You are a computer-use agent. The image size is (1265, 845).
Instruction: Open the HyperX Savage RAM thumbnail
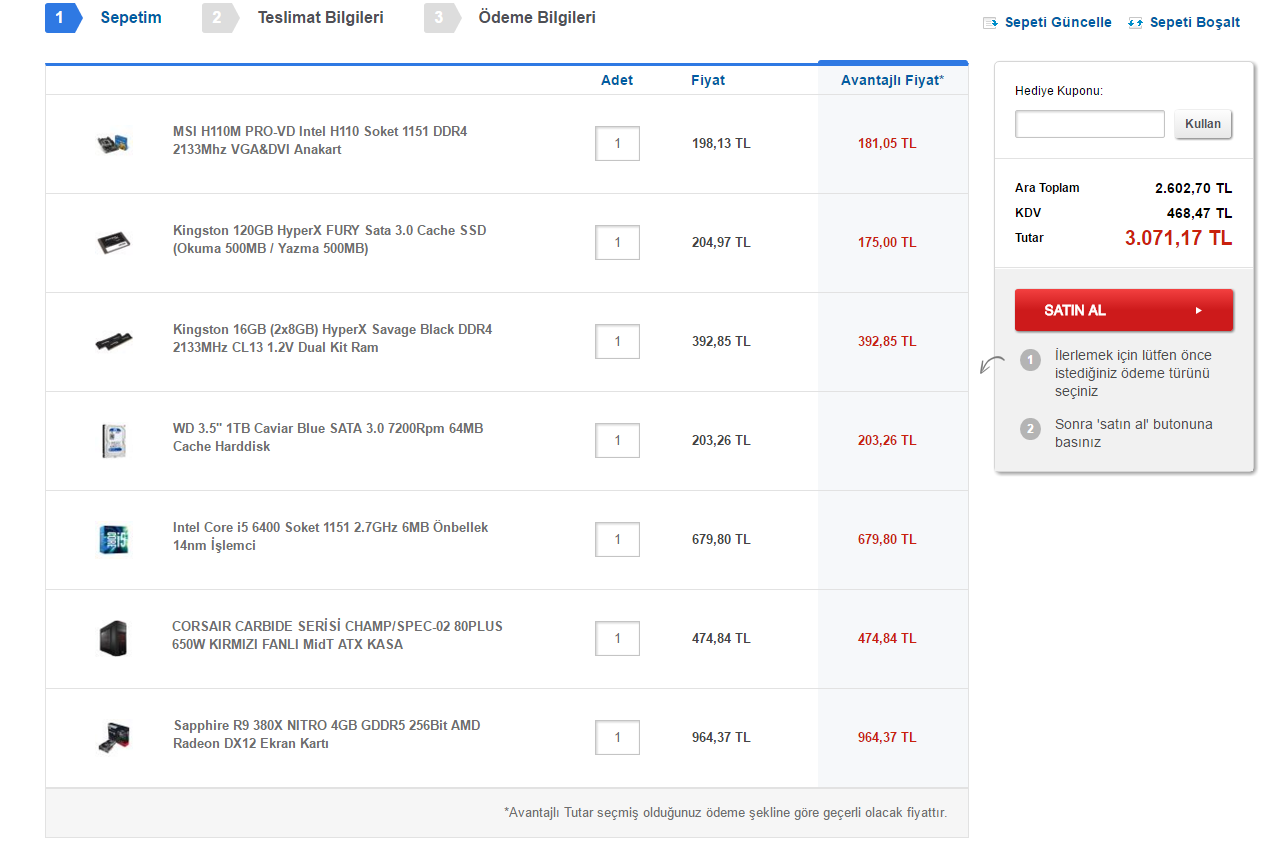click(x=113, y=341)
